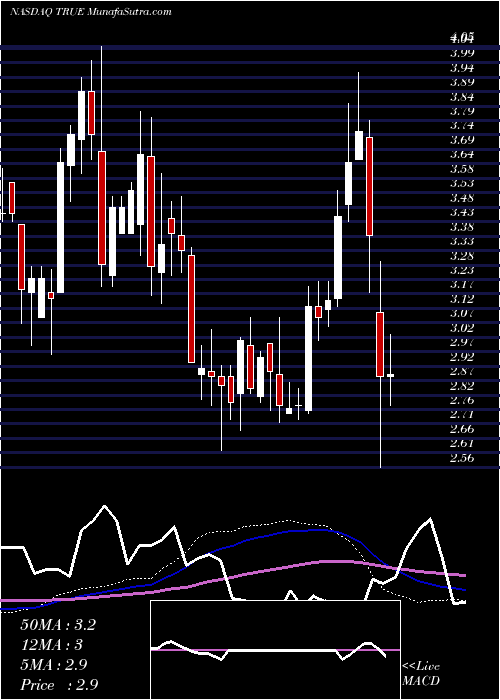Click the 2.76 price axis label
This screenshot has width=500, height=700.
pos(462,400)
